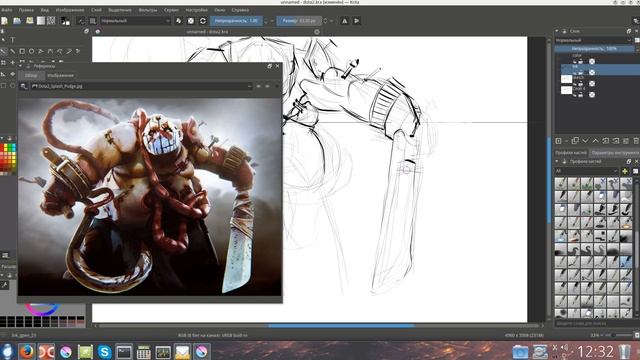The image size is (640, 360).
Task: Open the gradient chooser in the toolbar
Action: (x=41, y=21)
